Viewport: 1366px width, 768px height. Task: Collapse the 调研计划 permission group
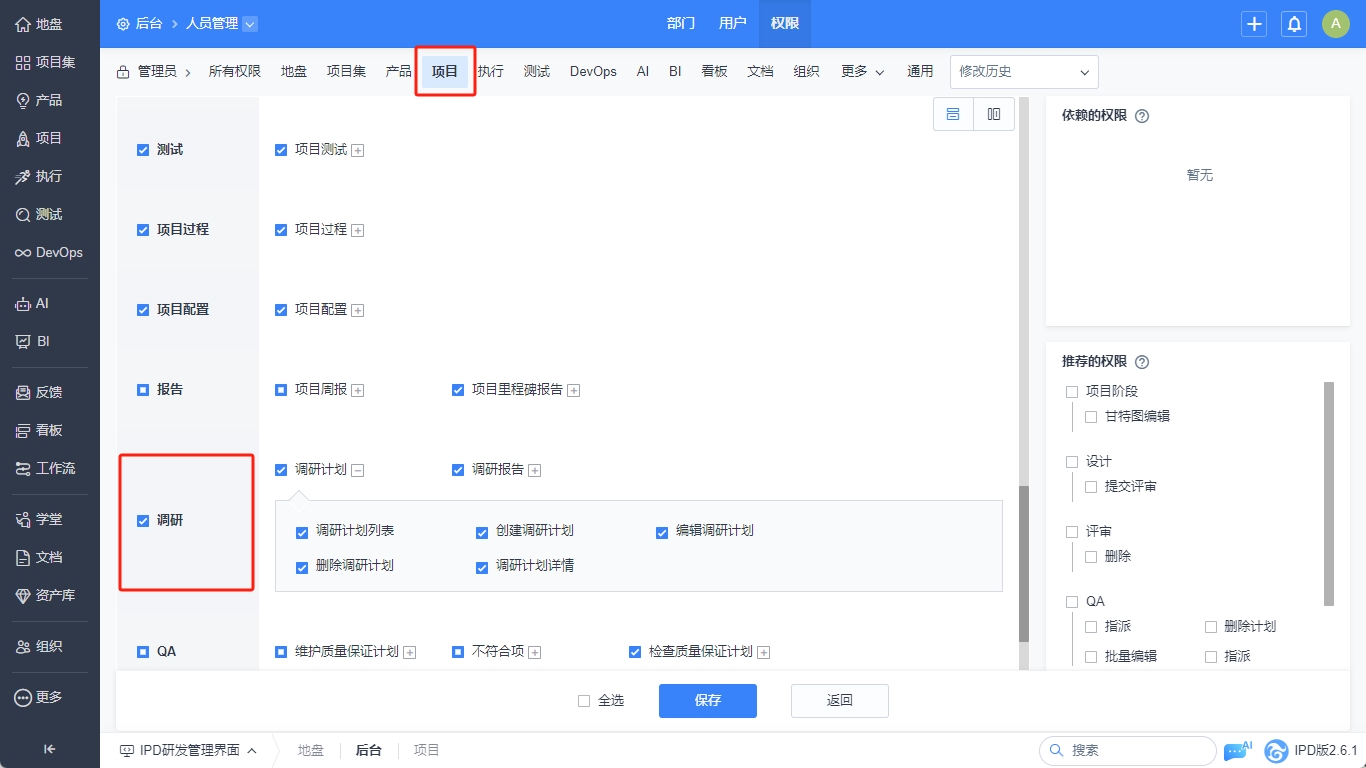358,471
